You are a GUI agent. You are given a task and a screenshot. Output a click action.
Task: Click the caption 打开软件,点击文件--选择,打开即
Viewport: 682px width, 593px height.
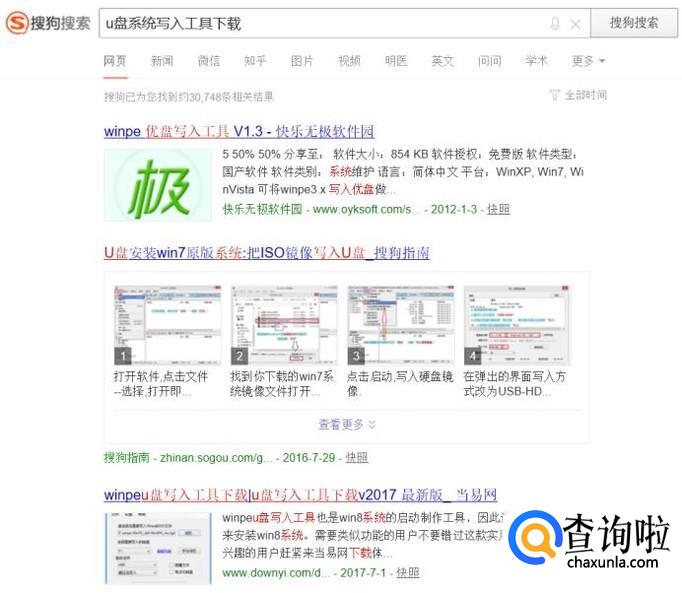[161, 384]
